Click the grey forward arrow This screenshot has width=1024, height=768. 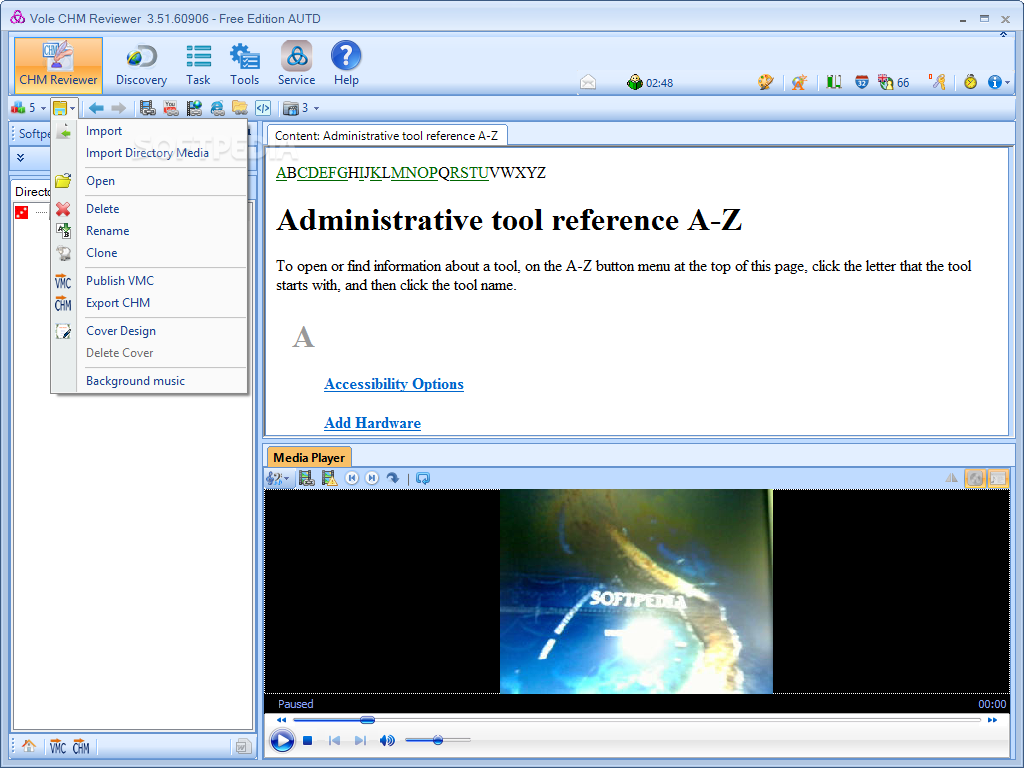coord(118,108)
